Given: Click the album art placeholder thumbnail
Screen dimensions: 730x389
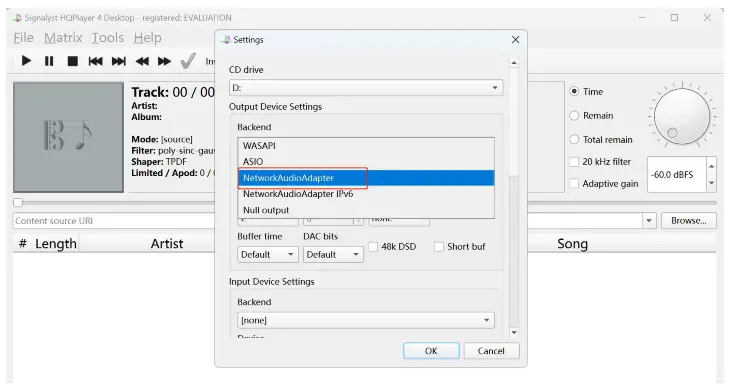Looking at the screenshot, I should [x=68, y=137].
